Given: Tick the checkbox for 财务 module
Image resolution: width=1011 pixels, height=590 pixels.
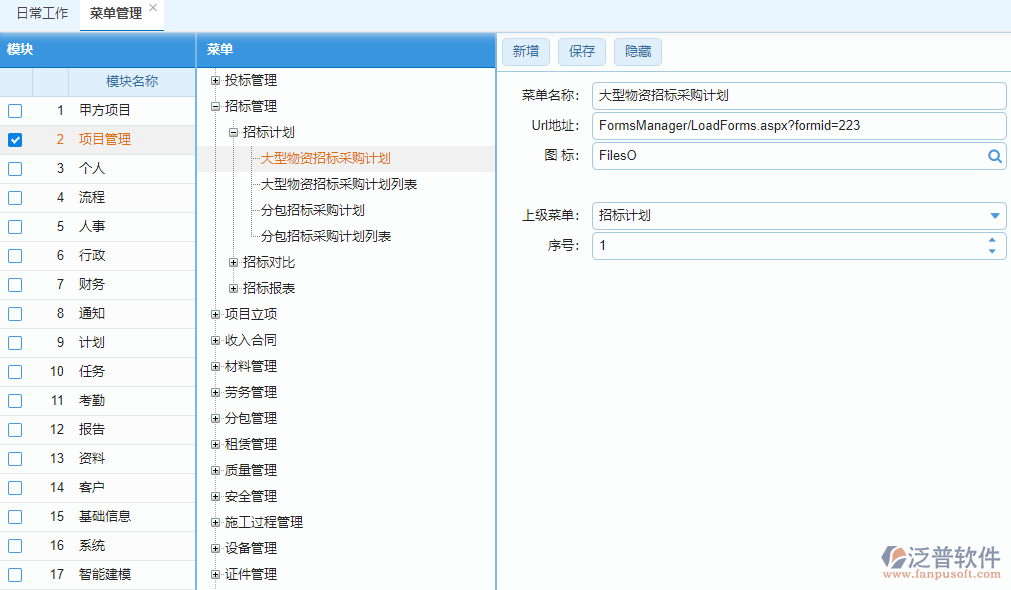Looking at the screenshot, I should point(15,285).
